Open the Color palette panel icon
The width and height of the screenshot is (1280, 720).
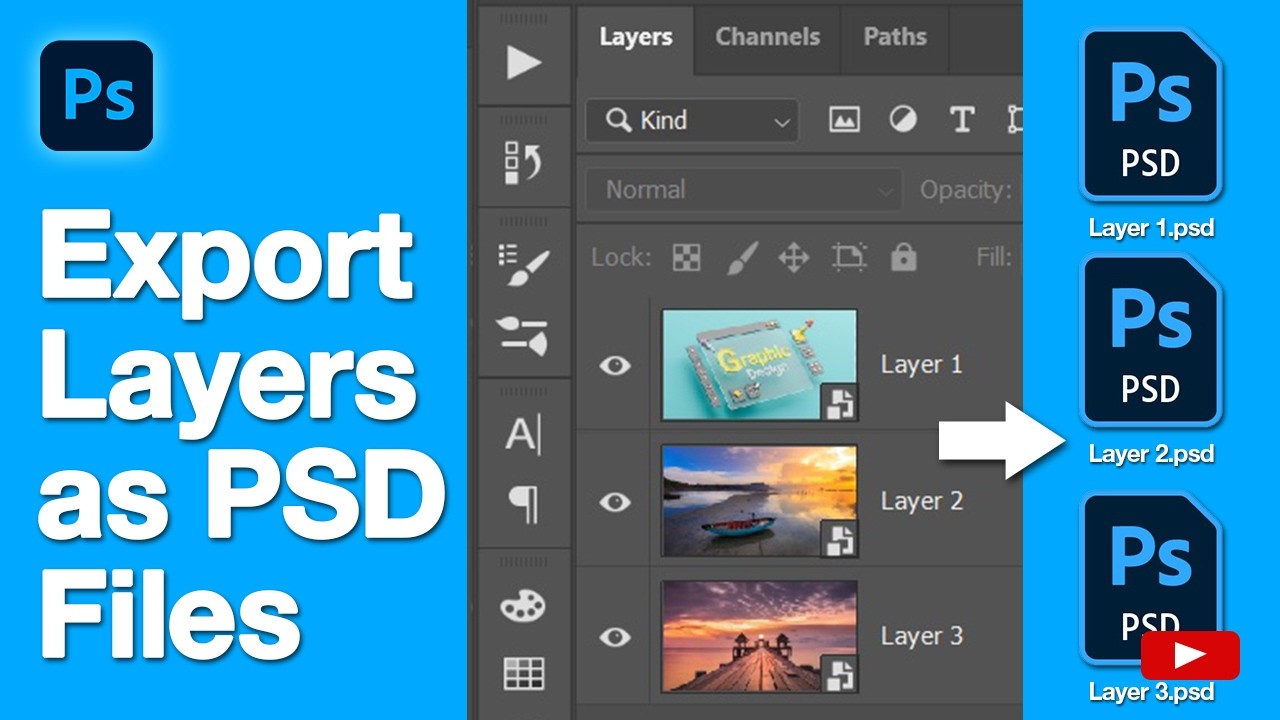[524, 606]
